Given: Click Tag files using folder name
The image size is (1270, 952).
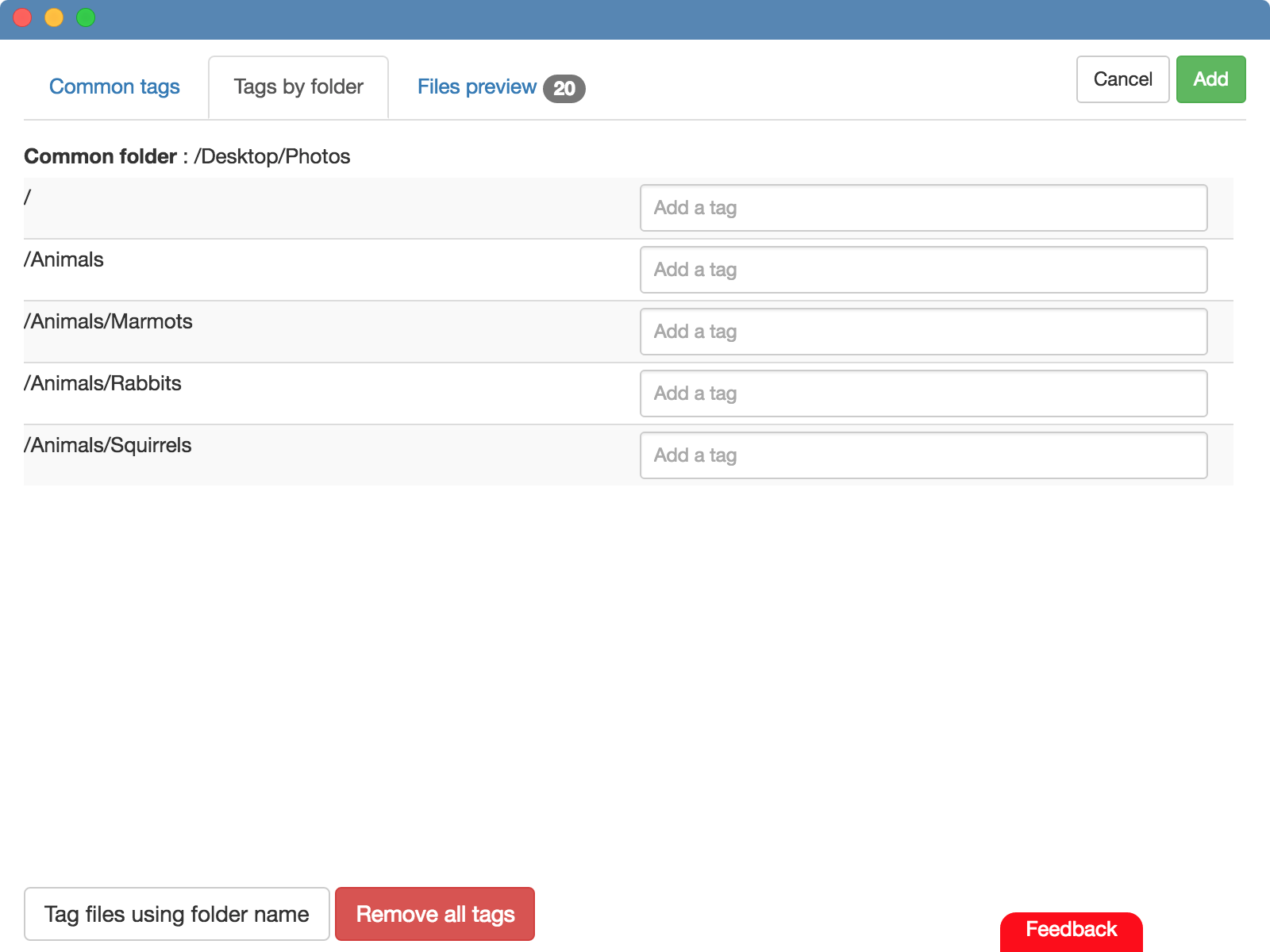Looking at the screenshot, I should click(176, 914).
